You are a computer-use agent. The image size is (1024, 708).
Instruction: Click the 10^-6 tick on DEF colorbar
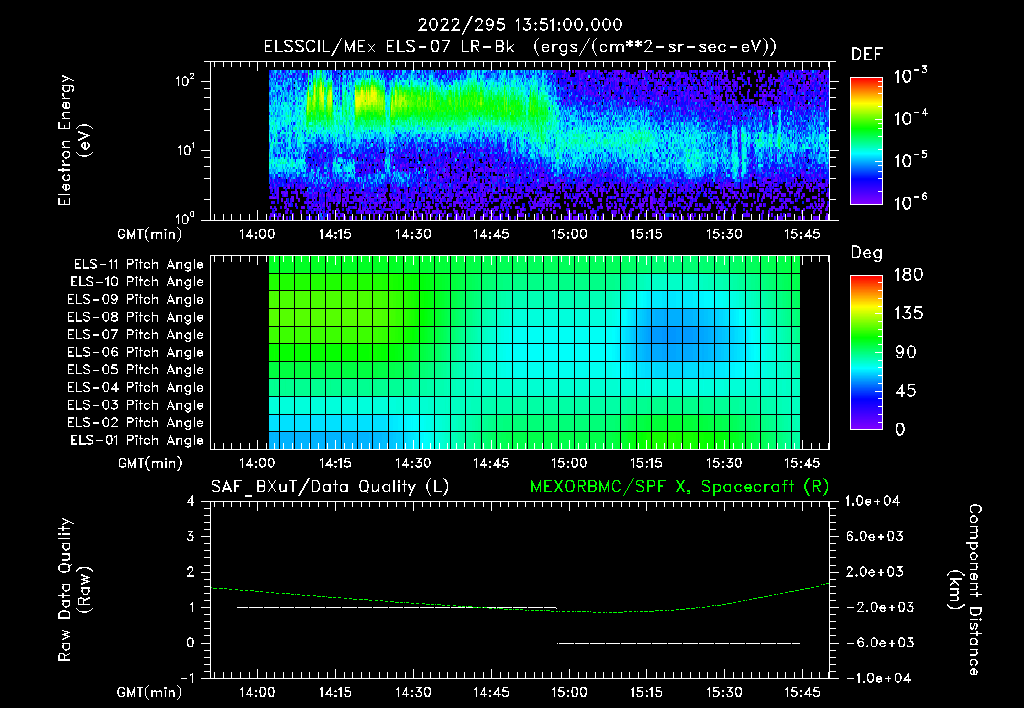coord(911,202)
